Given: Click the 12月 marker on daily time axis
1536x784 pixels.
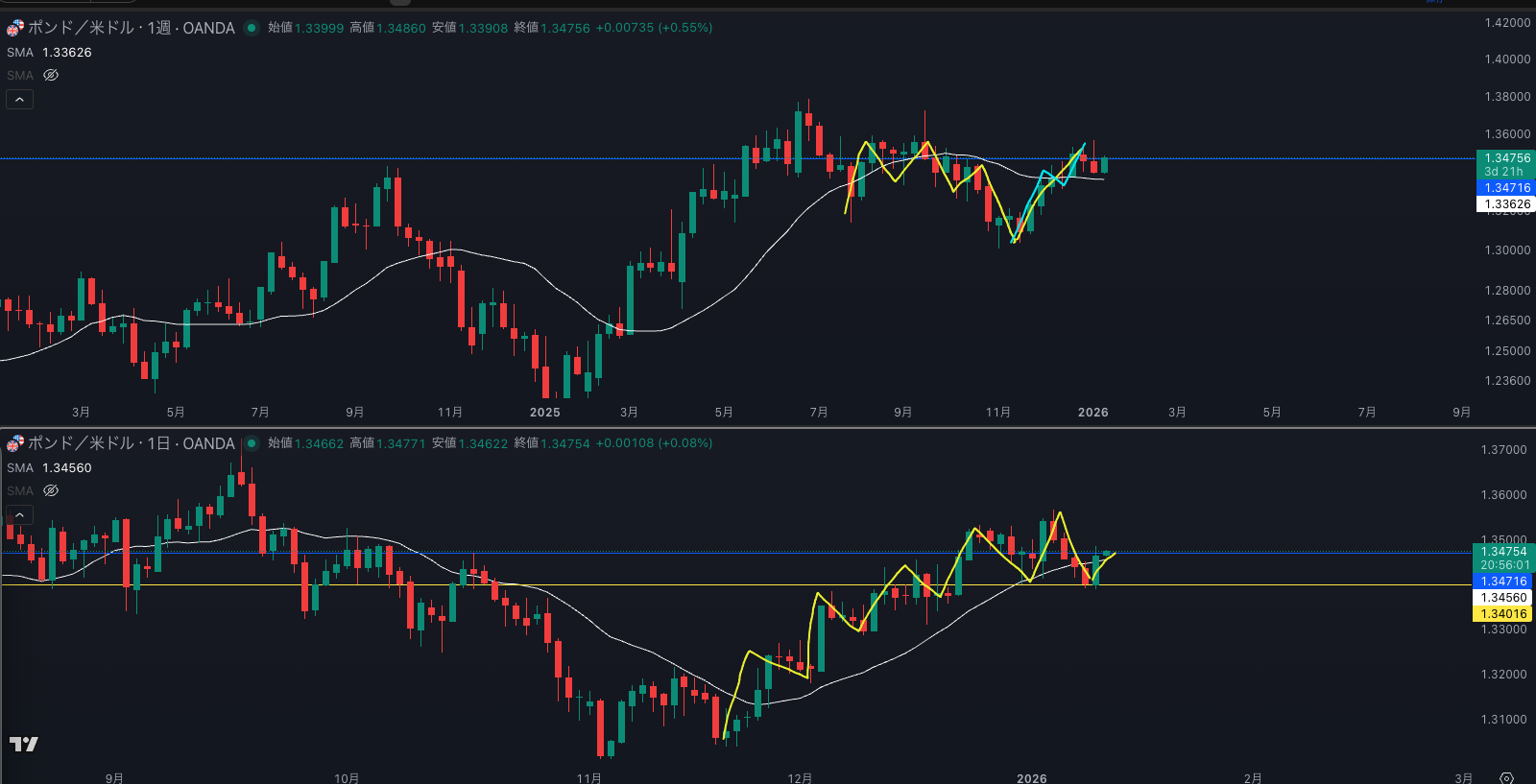Looking at the screenshot, I should [x=800, y=777].
